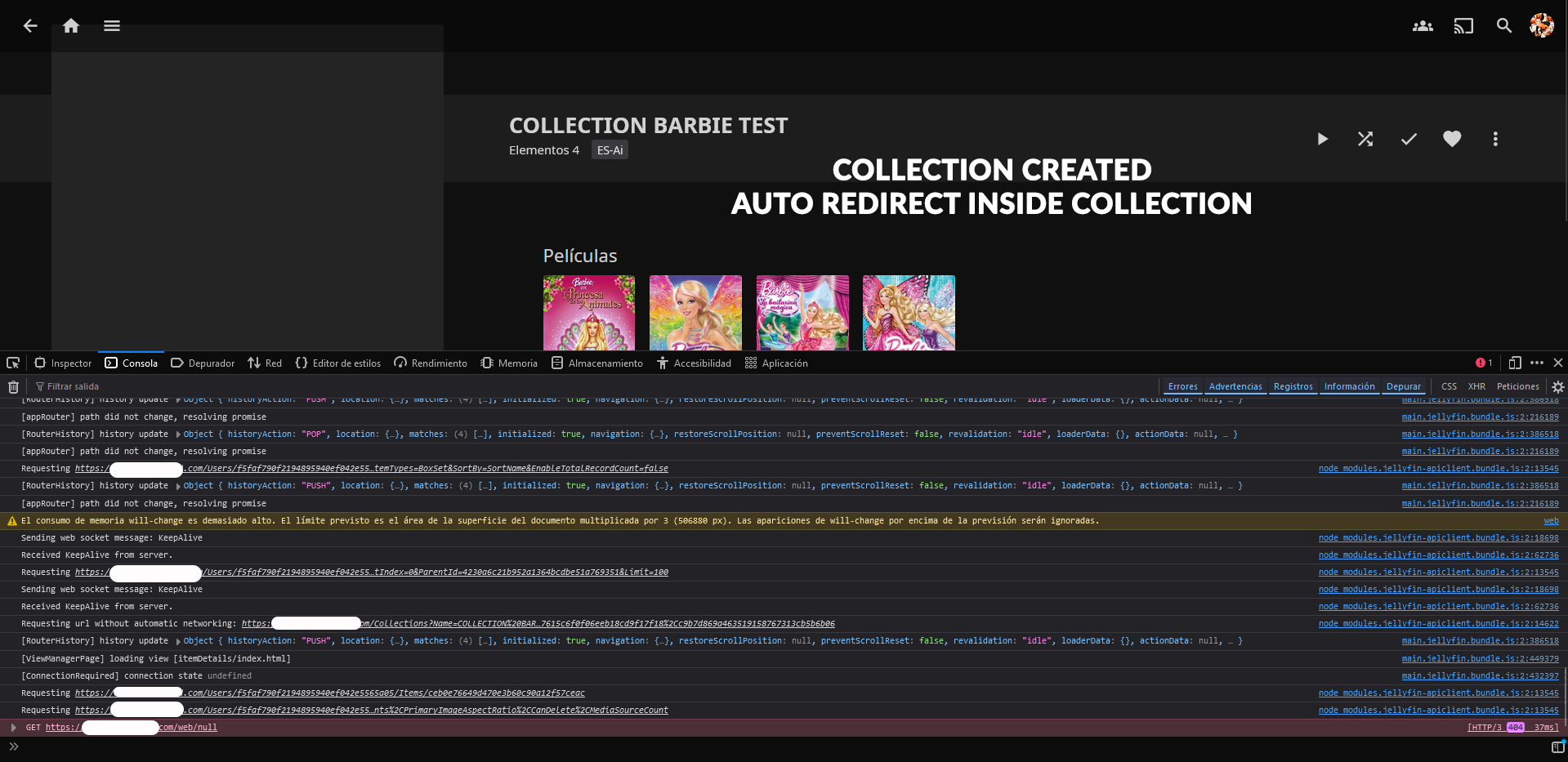Image resolution: width=1568 pixels, height=762 pixels.
Task: Switch to the Depurador tab
Action: coord(203,363)
